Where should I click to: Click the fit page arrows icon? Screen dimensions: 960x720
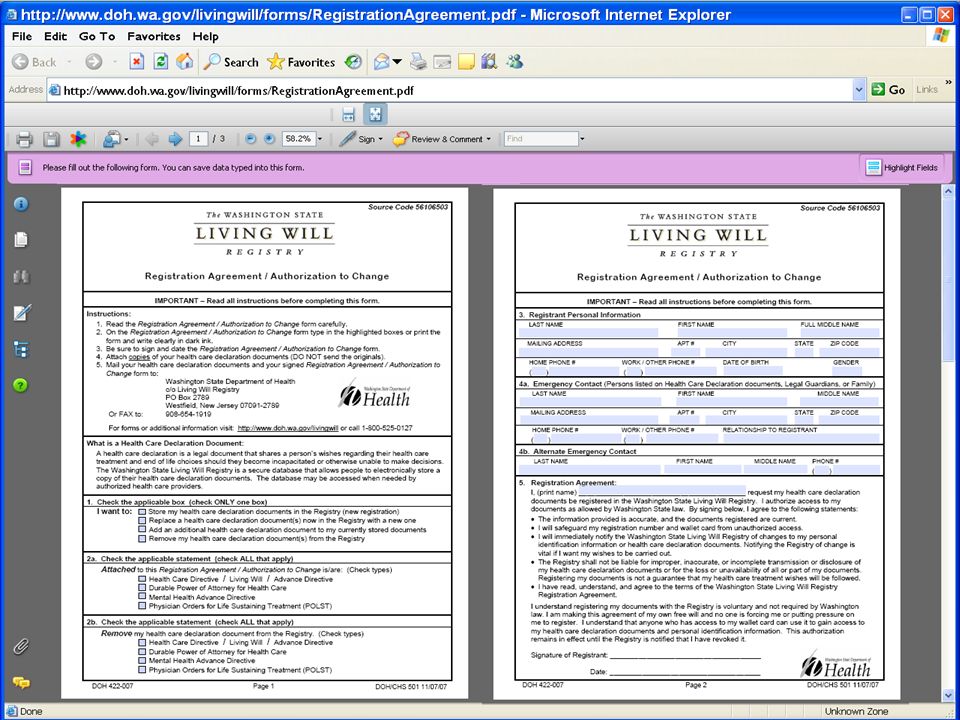click(x=375, y=114)
